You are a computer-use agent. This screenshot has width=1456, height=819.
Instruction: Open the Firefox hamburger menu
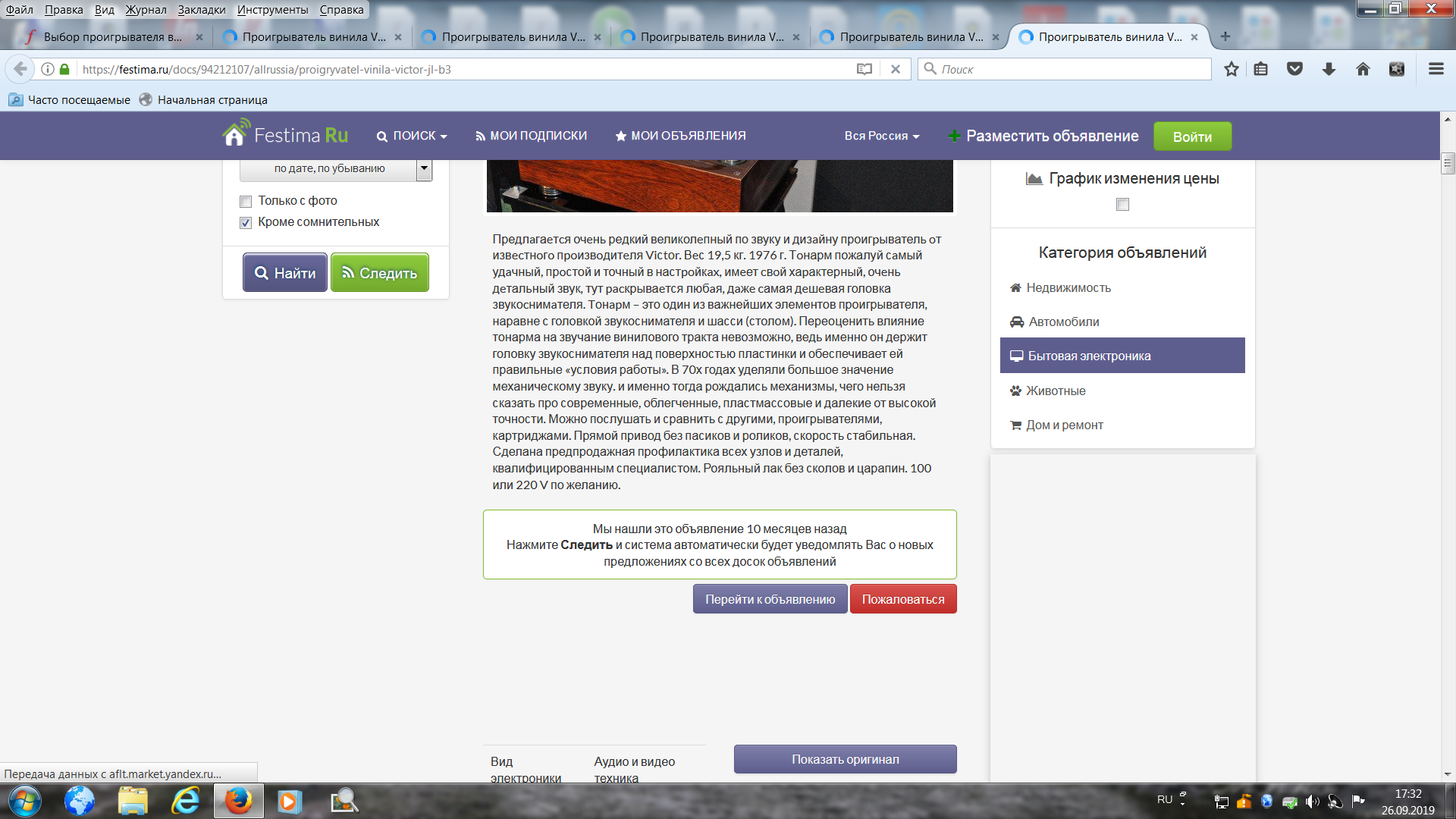pos(1436,69)
